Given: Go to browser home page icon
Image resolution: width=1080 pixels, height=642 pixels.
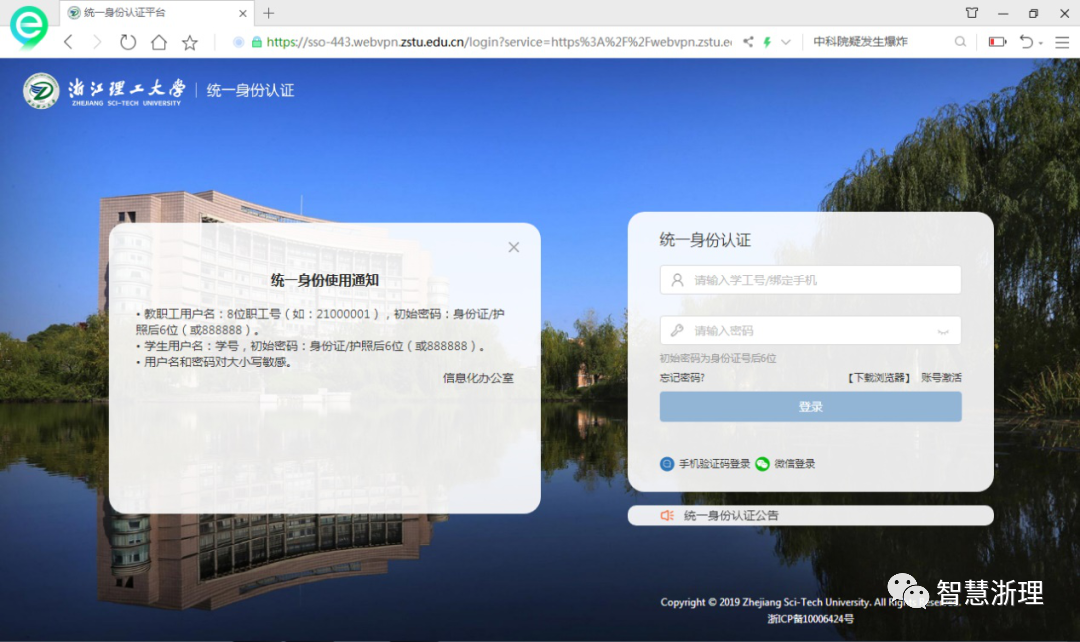Looking at the screenshot, I should pos(158,42).
